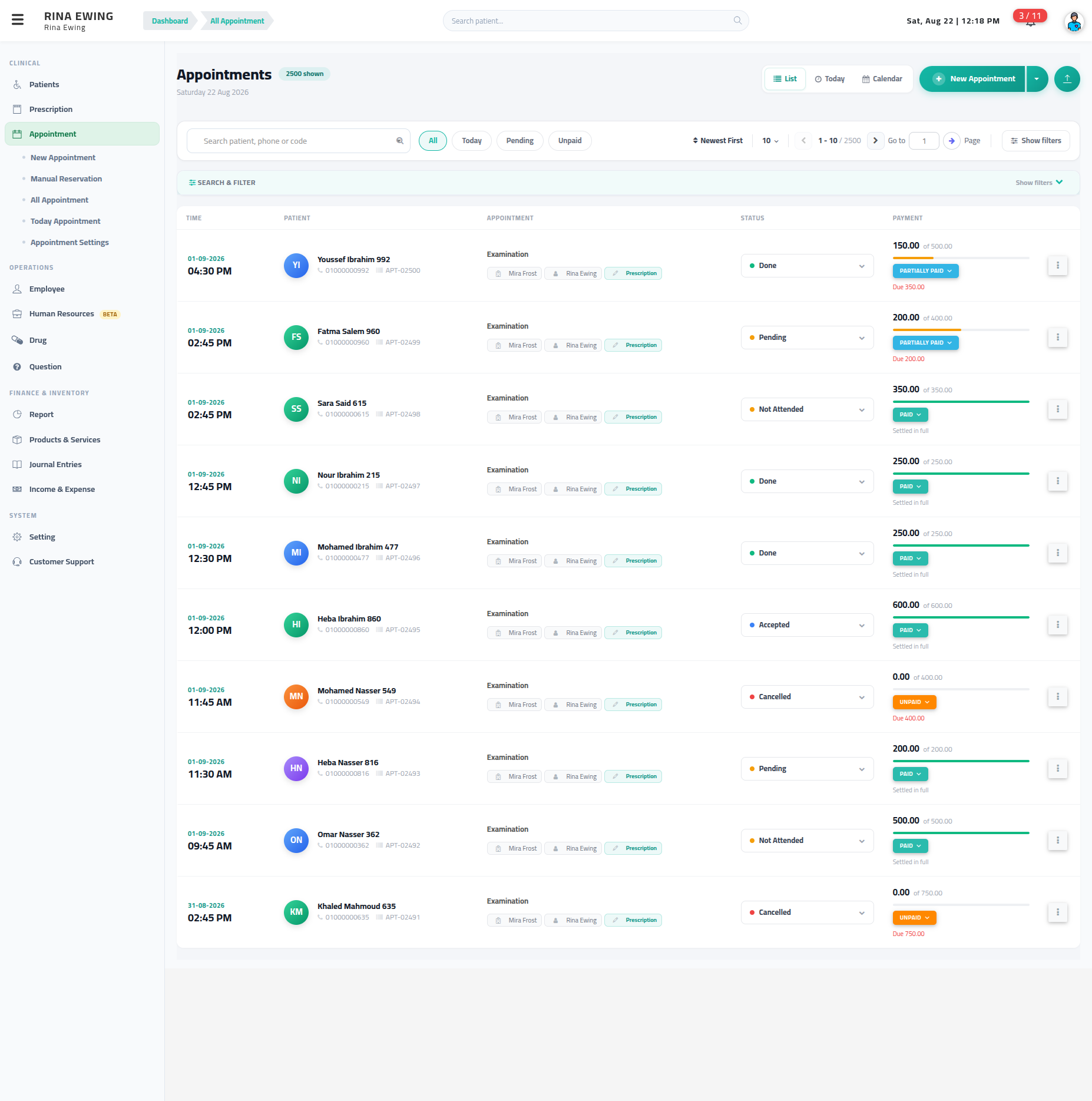The image size is (1092, 1101).
Task: Open PARTIALLY PAID dropdown for Youssef Ibrahim
Action: click(925, 271)
